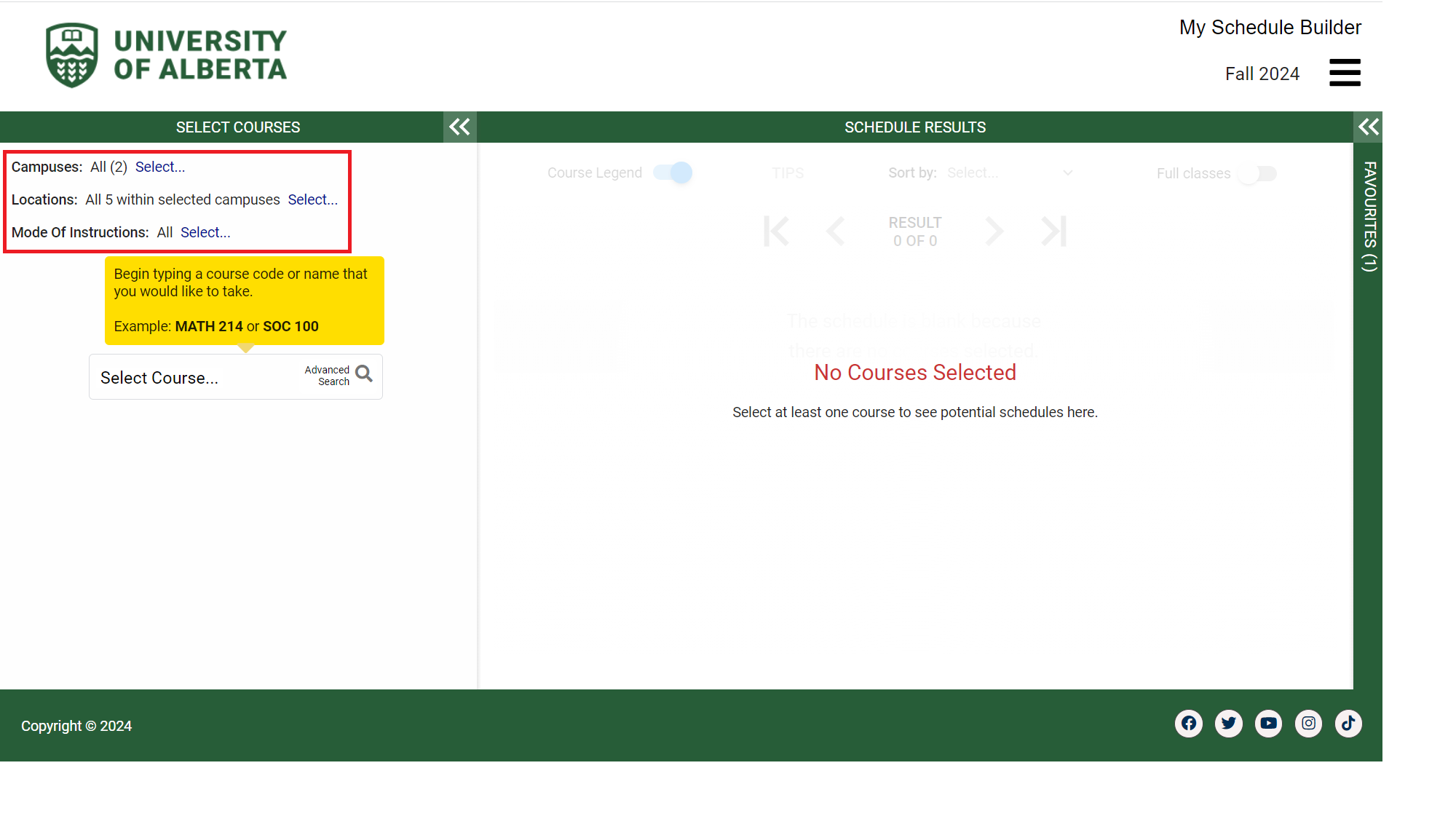Click Select link for Locations
This screenshot has width=1456, height=819.
point(312,199)
